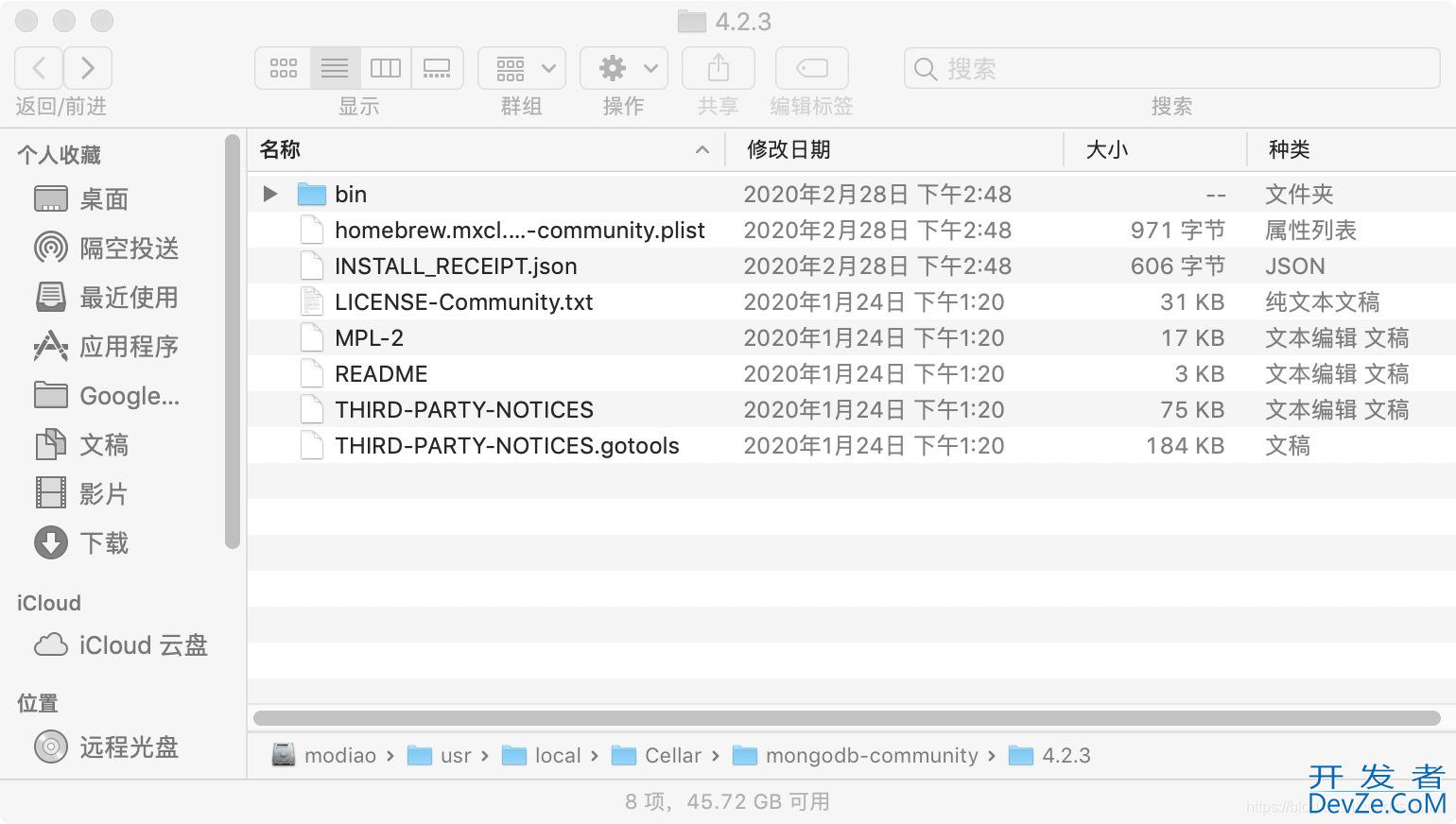The height and width of the screenshot is (824, 1456).
Task: Focus the search field
Action: (1172, 68)
